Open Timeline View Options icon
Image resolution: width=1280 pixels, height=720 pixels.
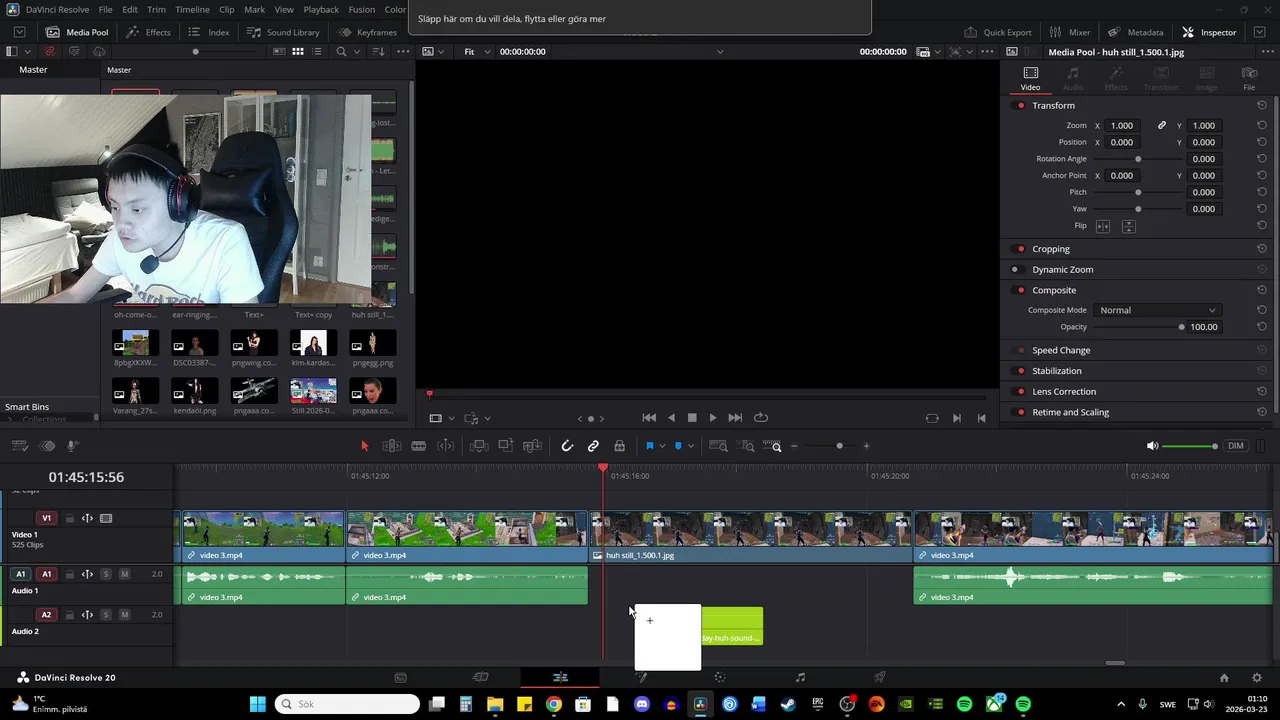tap(19, 446)
